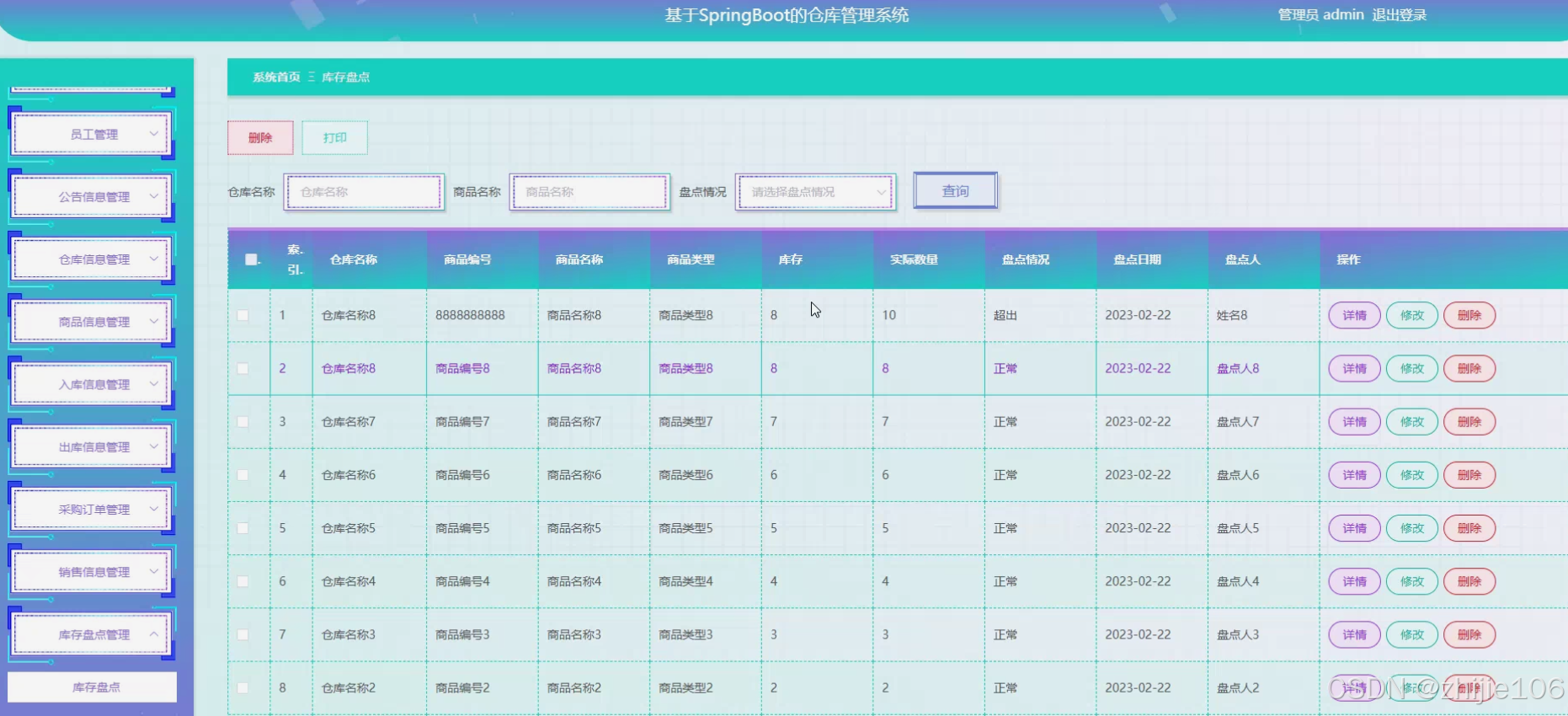1568x716 pixels.
Task: Click 修改 for the 盘点人8 row
Action: coord(1411,368)
